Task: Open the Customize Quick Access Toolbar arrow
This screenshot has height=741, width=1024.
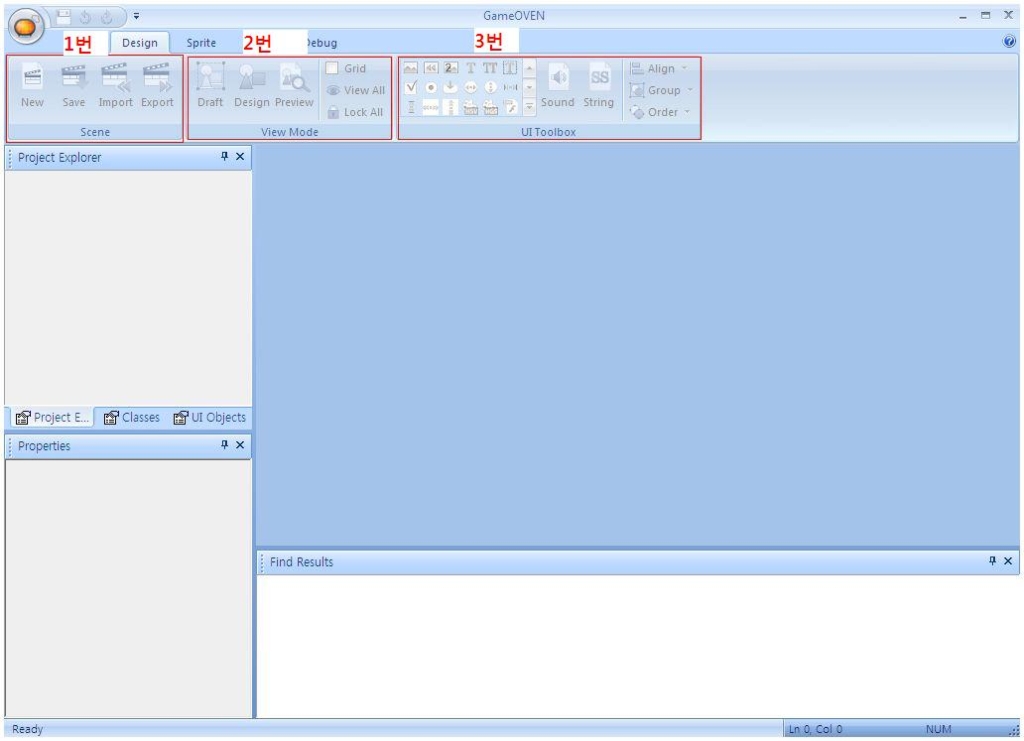Action: pyautogui.click(x=136, y=16)
